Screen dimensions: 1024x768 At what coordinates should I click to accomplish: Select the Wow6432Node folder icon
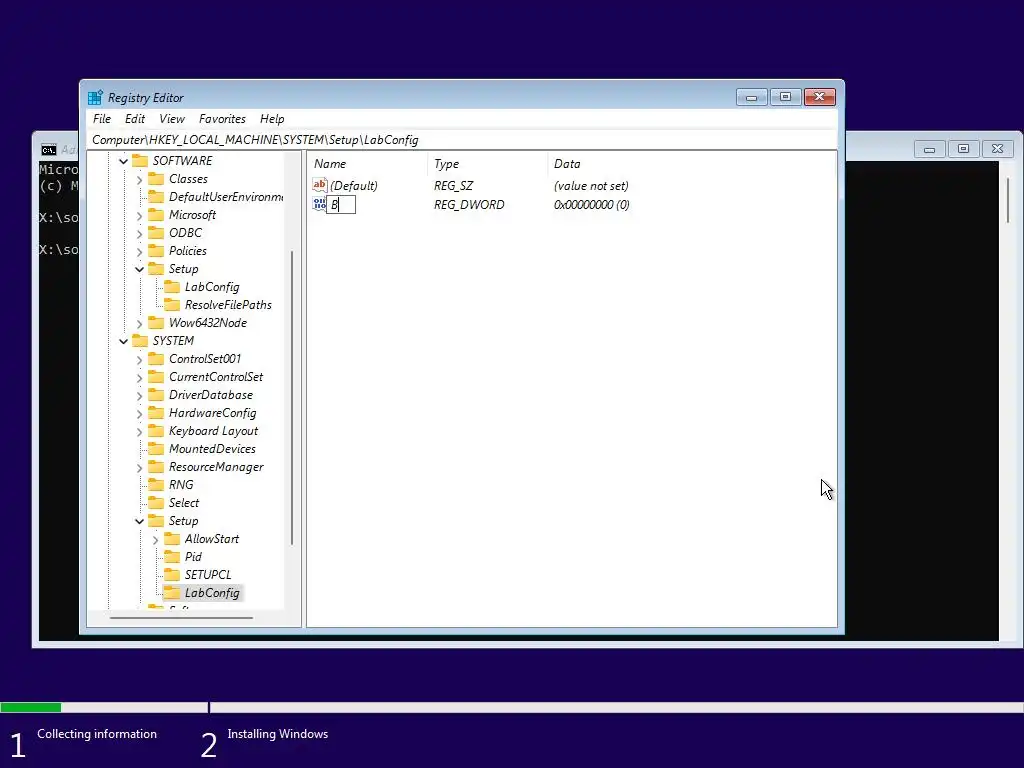(156, 323)
